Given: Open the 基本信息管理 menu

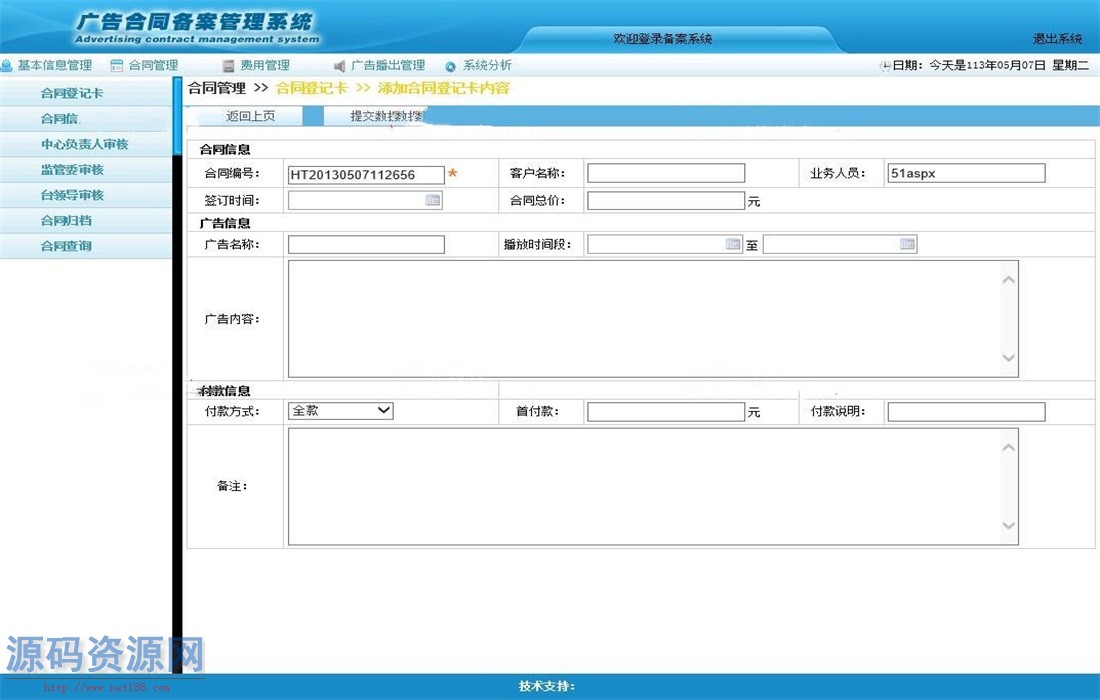Looking at the screenshot, I should pyautogui.click(x=55, y=65).
